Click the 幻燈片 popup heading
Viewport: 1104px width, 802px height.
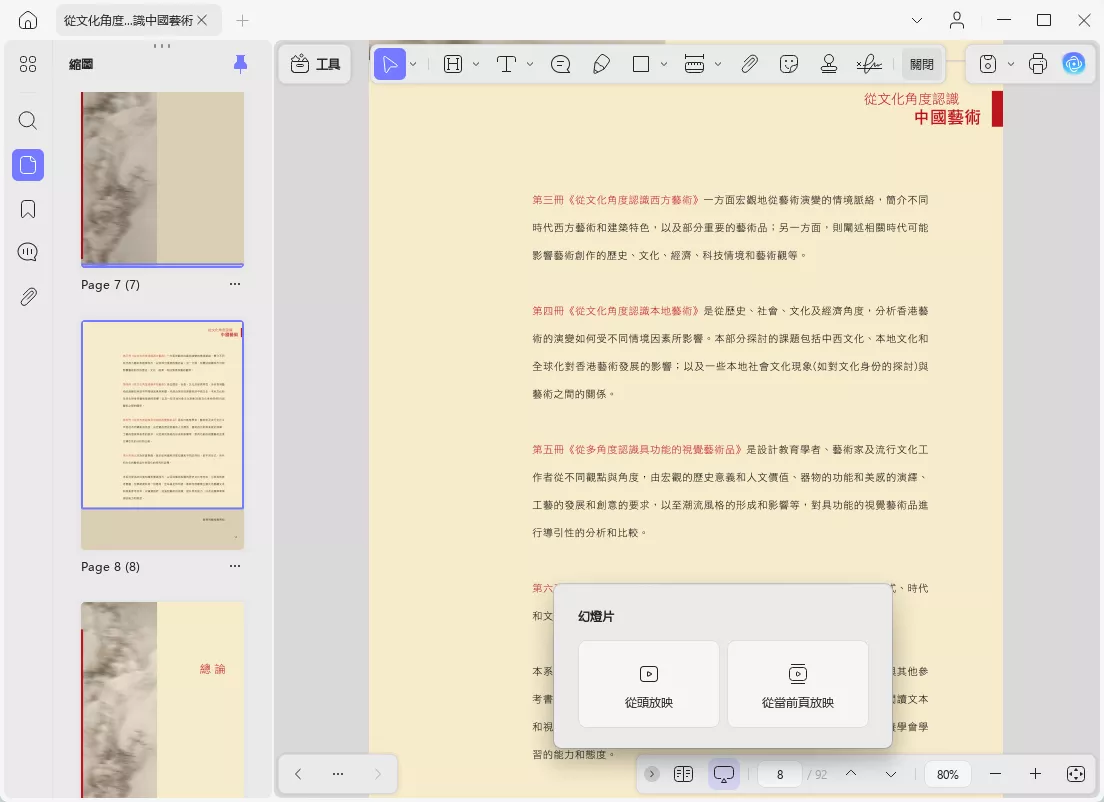tap(596, 616)
